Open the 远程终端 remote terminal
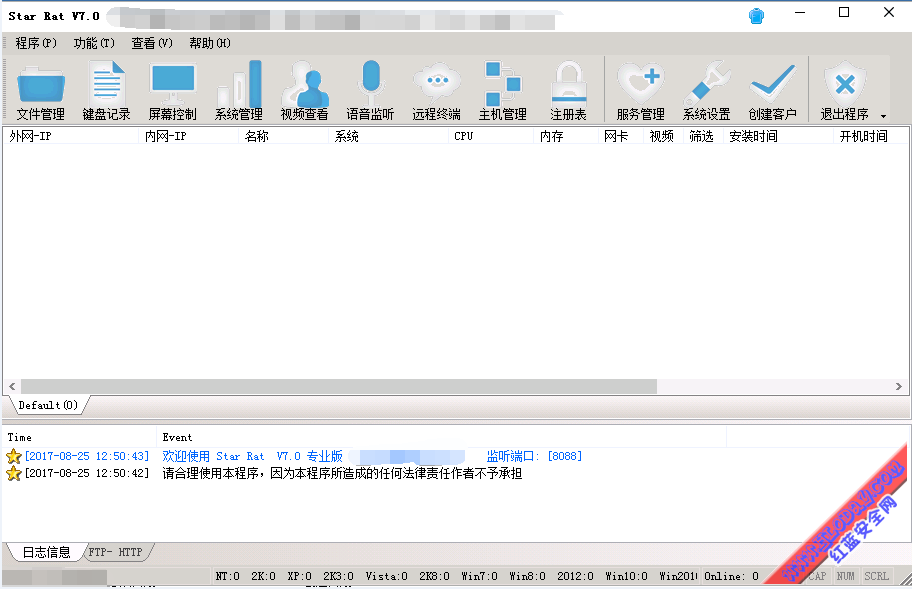The height and width of the screenshot is (589, 912). [436, 90]
